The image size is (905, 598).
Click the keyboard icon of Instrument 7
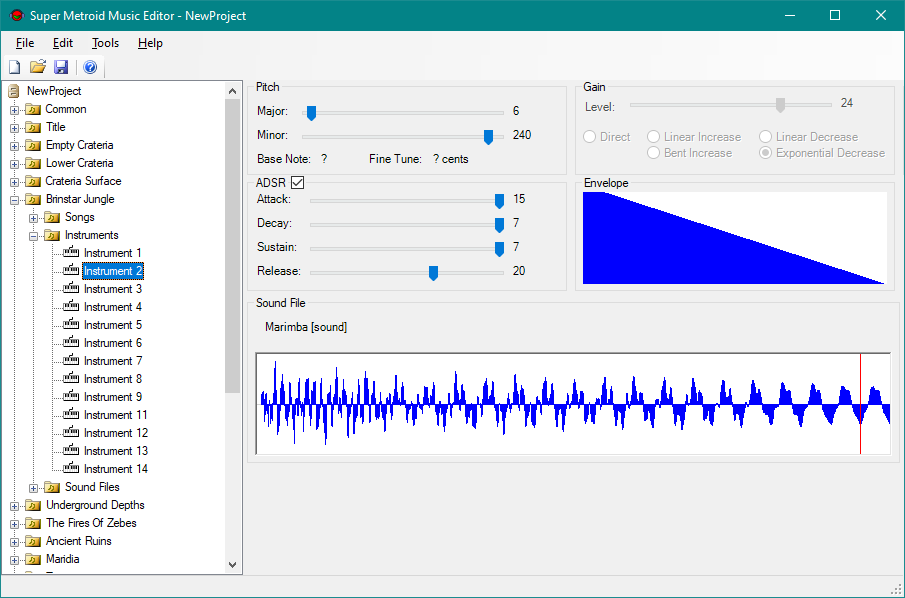71,360
